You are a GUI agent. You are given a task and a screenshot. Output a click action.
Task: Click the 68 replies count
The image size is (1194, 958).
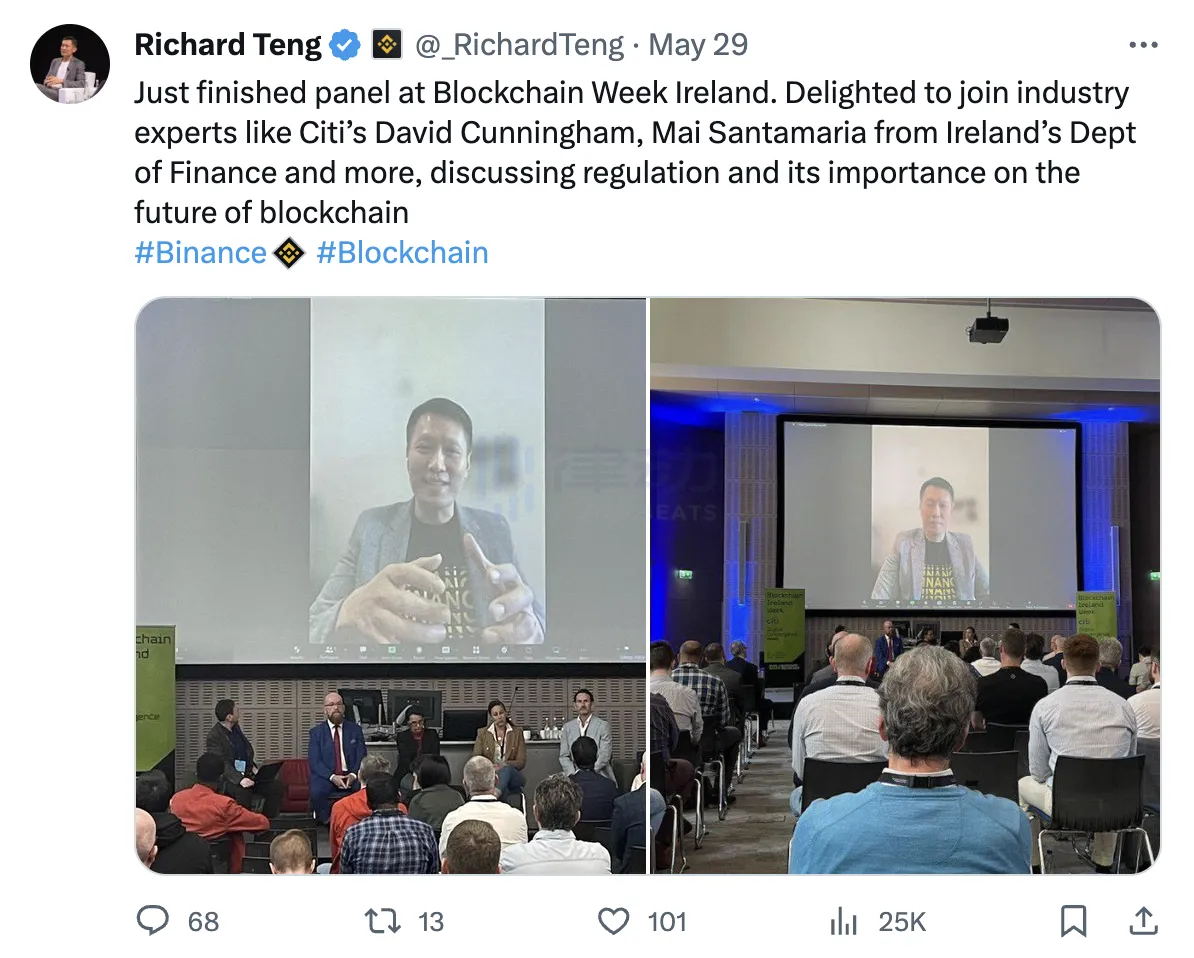pos(203,921)
